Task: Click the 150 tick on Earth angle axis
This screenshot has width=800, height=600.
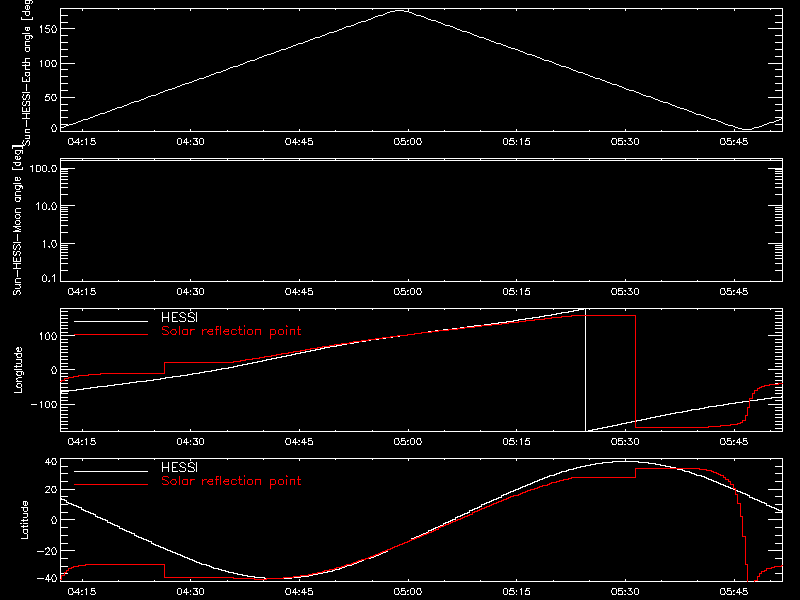Action: [x=48, y=29]
